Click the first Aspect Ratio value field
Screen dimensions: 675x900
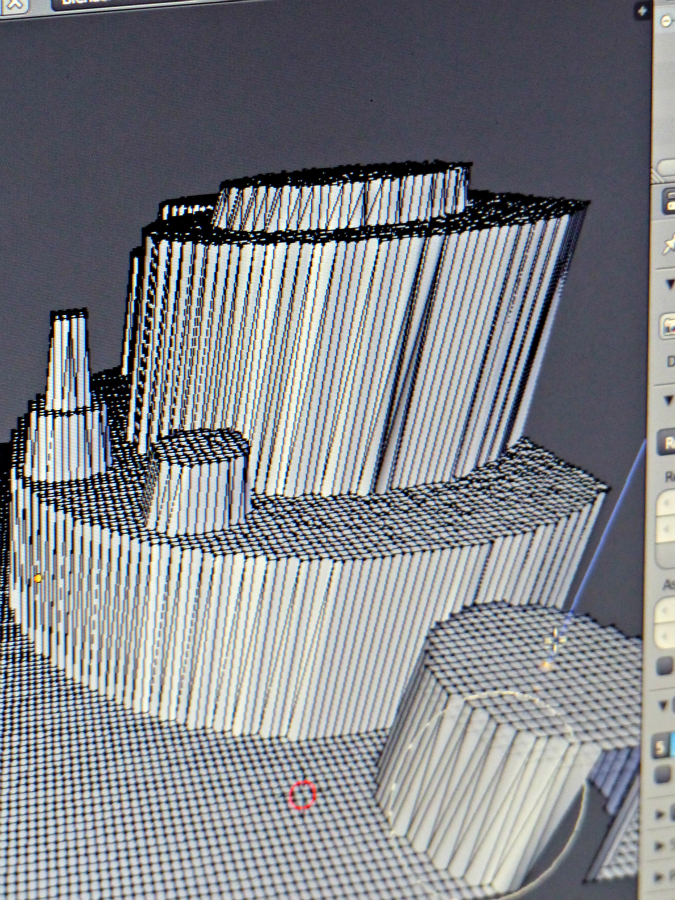pyautogui.click(x=667, y=609)
